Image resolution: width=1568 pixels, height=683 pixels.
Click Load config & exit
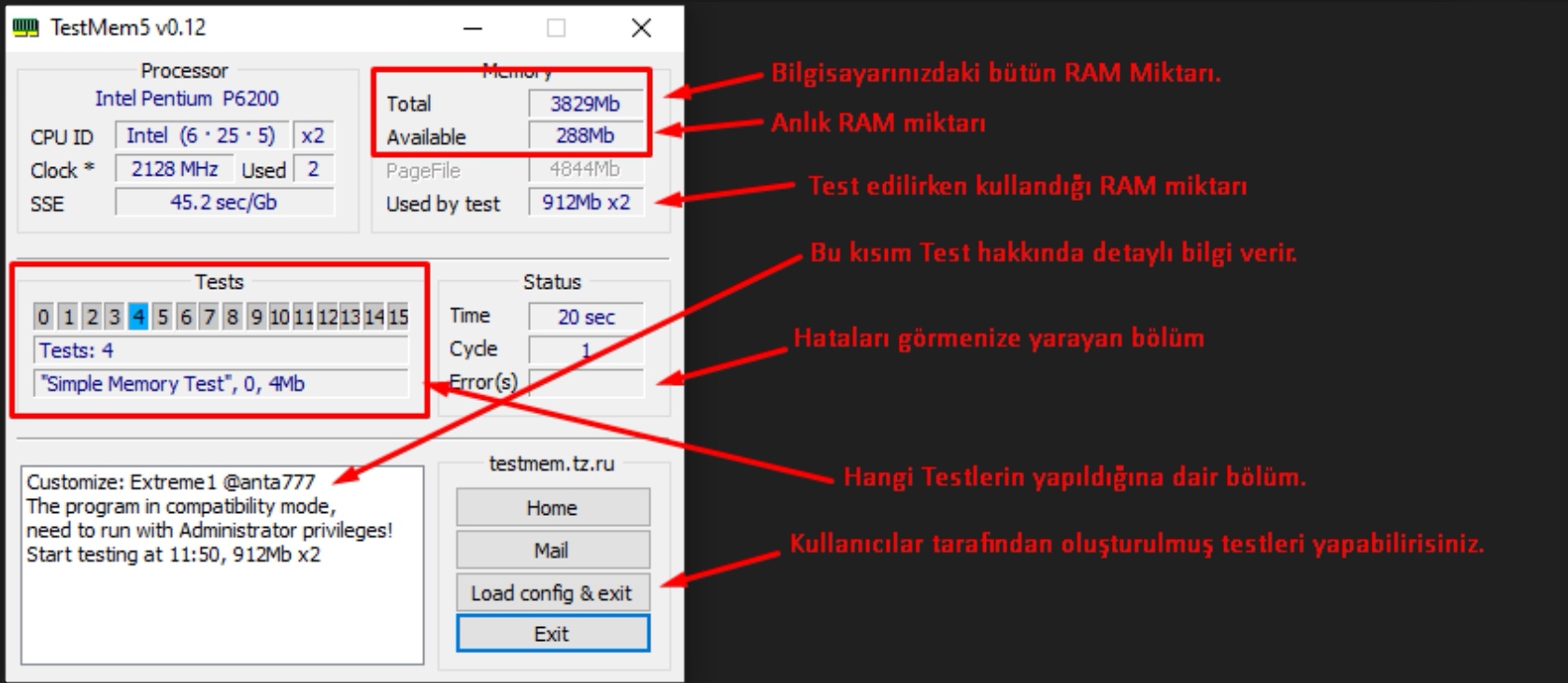(552, 592)
